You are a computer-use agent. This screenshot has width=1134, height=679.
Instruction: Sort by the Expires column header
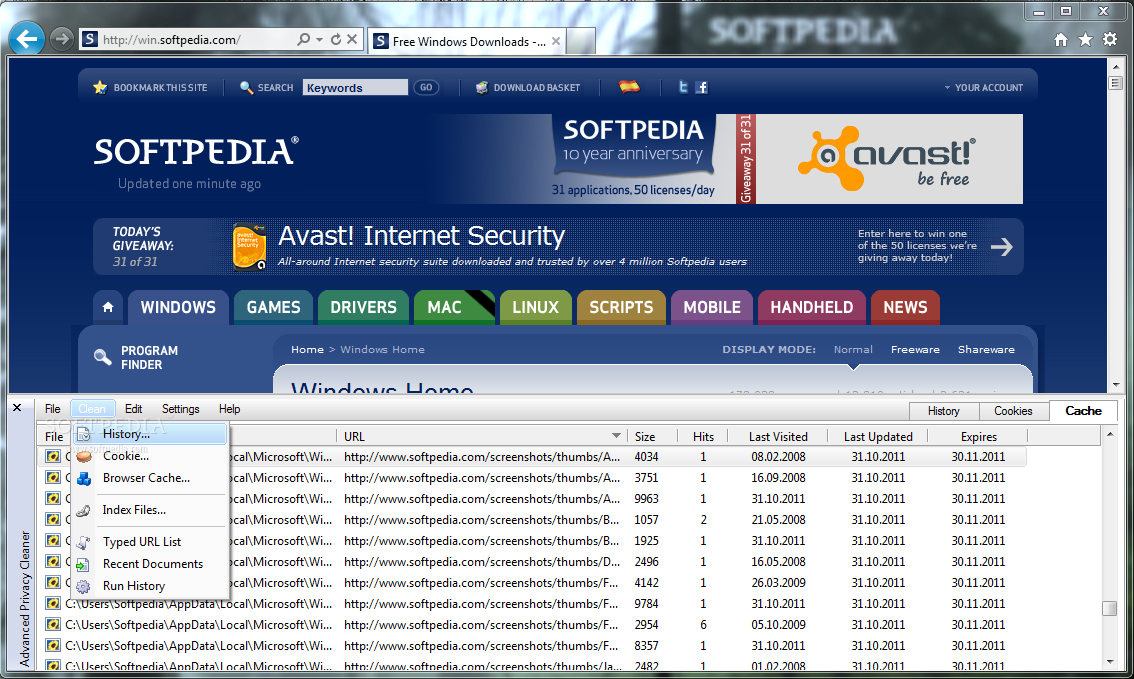tap(979, 437)
